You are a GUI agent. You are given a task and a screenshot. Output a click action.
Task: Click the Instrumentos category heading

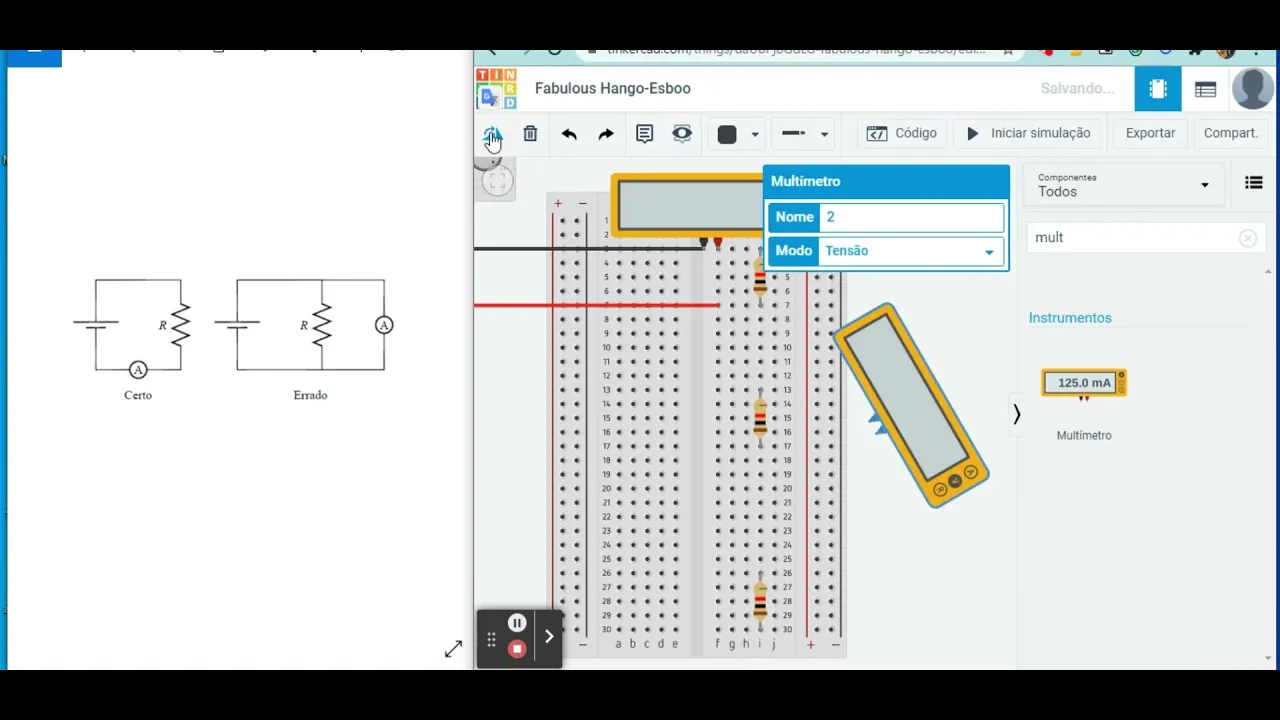pyautogui.click(x=1070, y=318)
